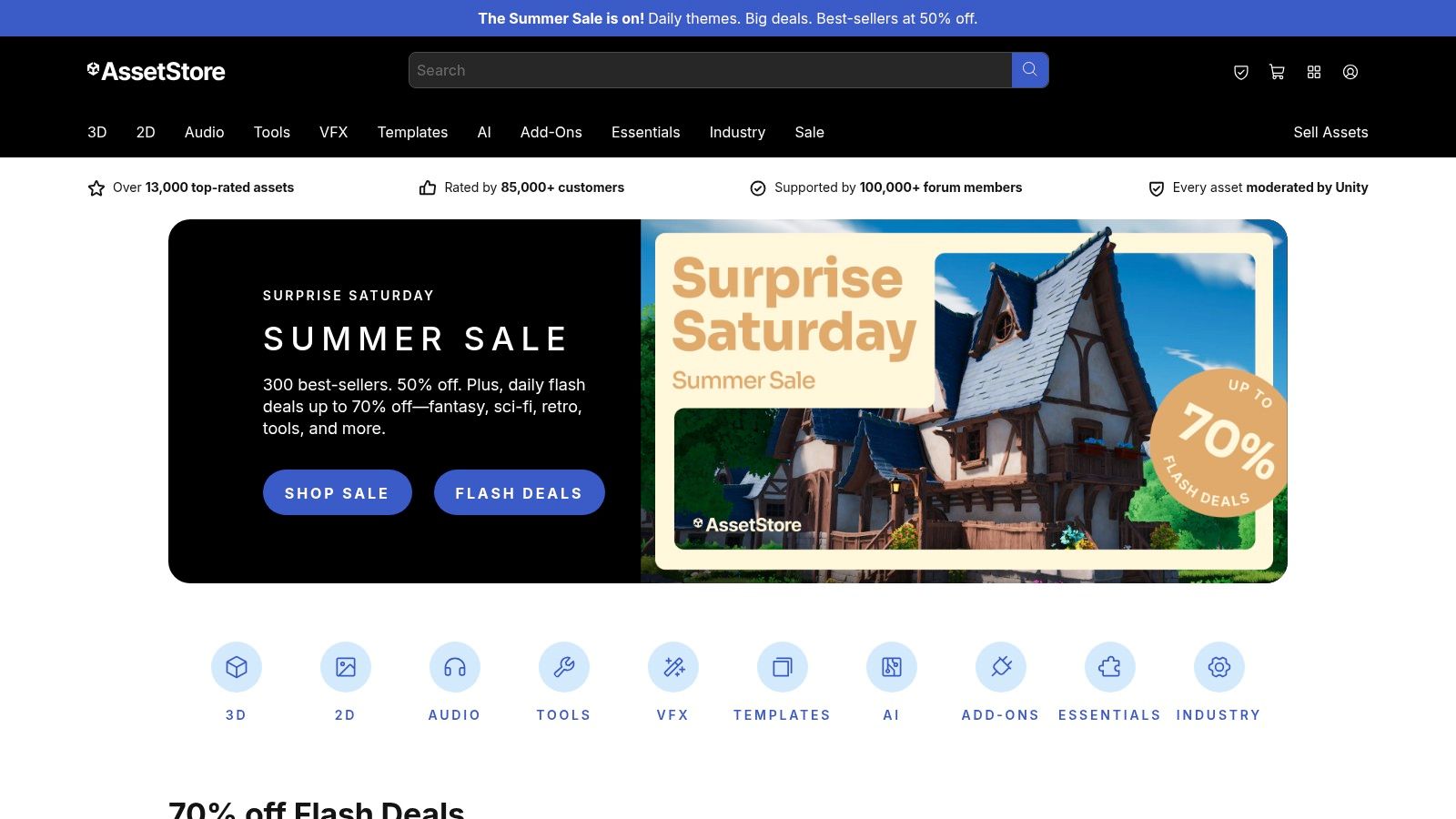Select the 2D image category icon
The image size is (1456, 819).
point(346,667)
